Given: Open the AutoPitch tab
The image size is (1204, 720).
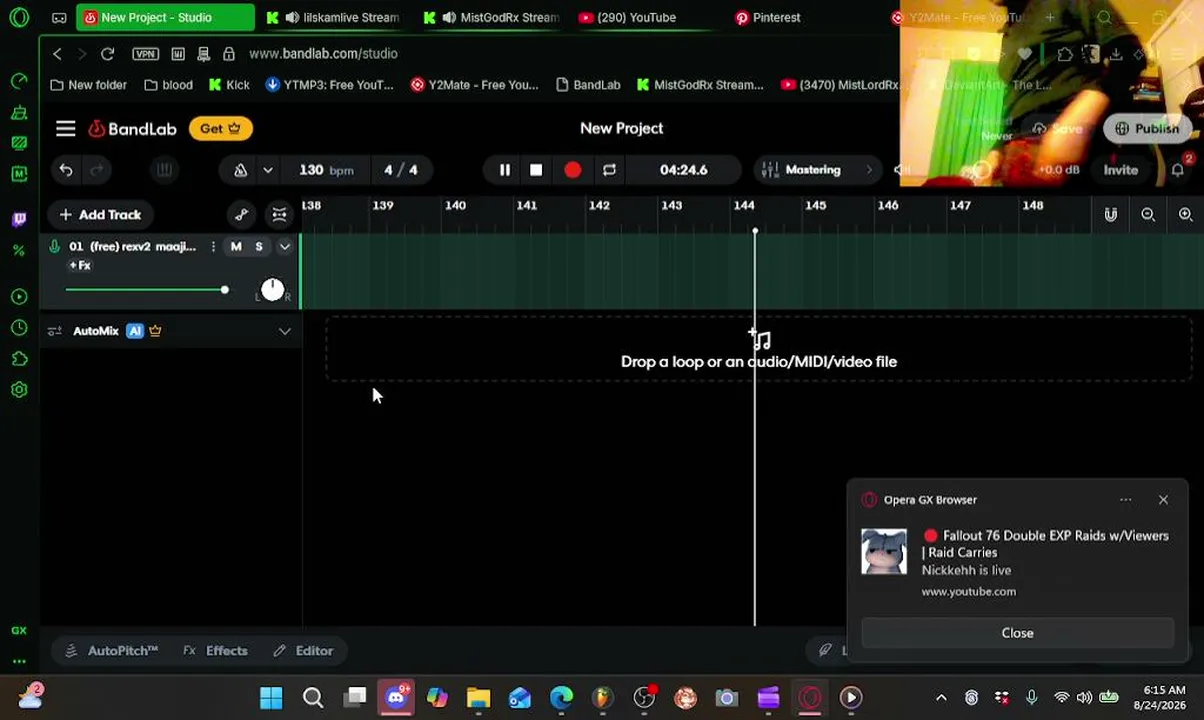Looking at the screenshot, I should (111, 651).
